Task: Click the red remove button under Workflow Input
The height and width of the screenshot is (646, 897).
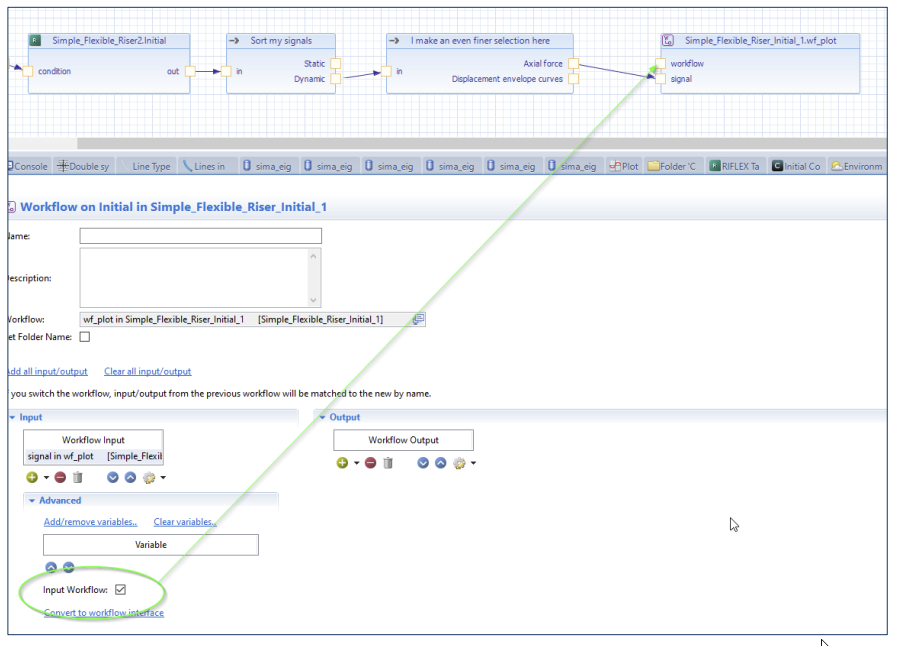Action: (61, 477)
